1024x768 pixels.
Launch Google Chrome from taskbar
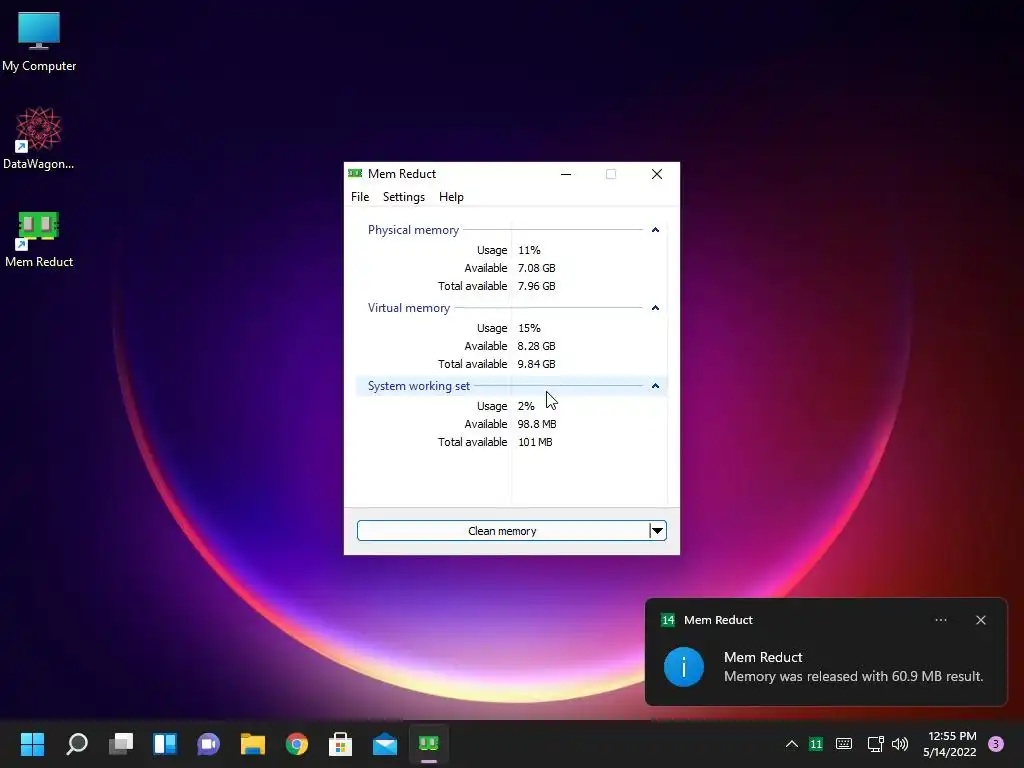pyautogui.click(x=296, y=744)
